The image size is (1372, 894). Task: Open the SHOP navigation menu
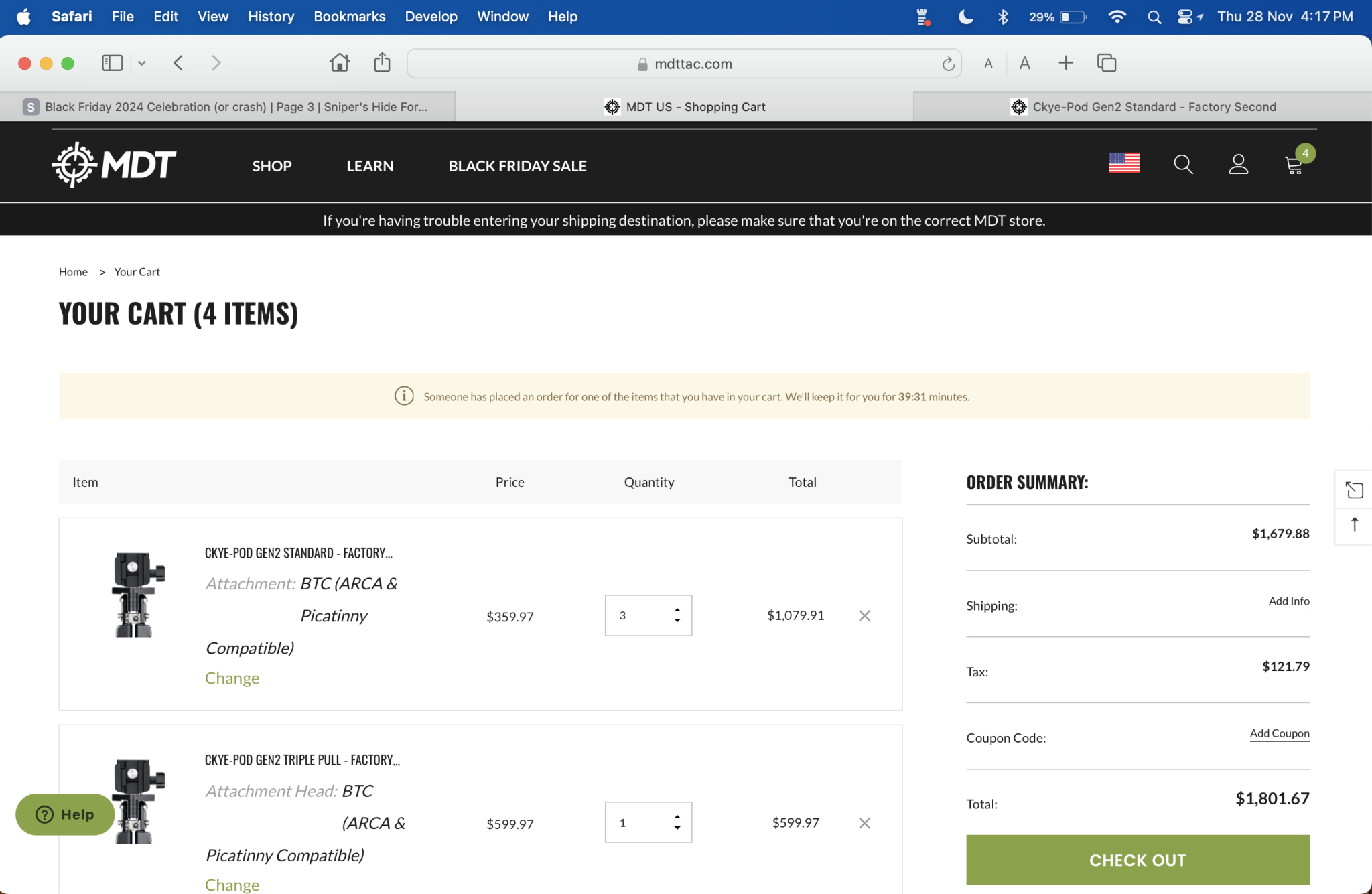(x=271, y=166)
